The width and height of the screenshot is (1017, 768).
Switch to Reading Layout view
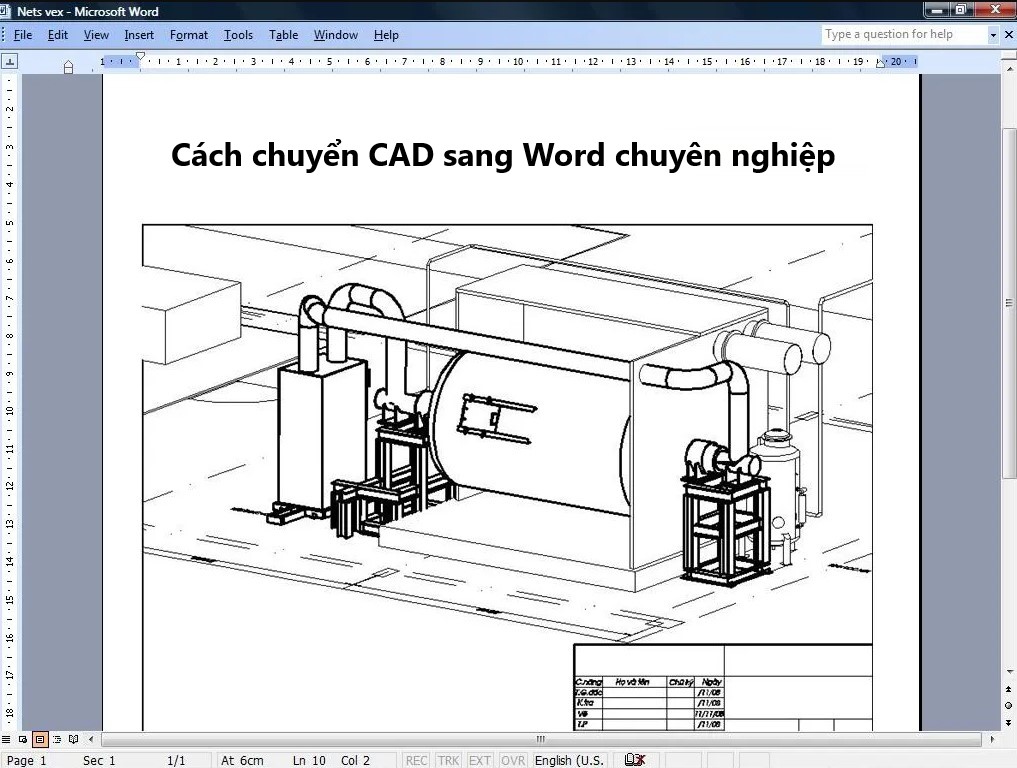tap(73, 739)
